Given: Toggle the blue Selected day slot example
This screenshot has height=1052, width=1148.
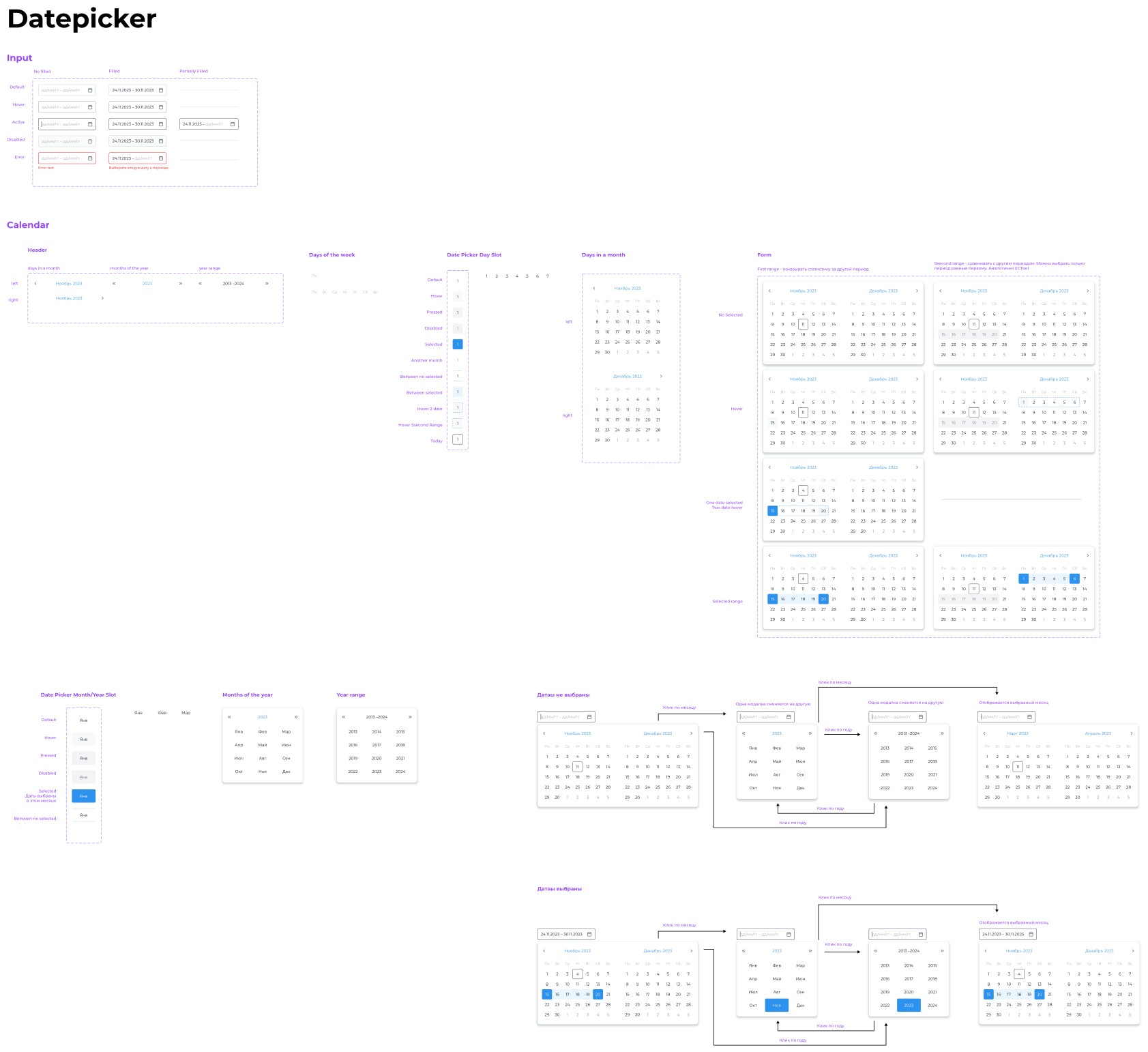Looking at the screenshot, I should pos(458,345).
